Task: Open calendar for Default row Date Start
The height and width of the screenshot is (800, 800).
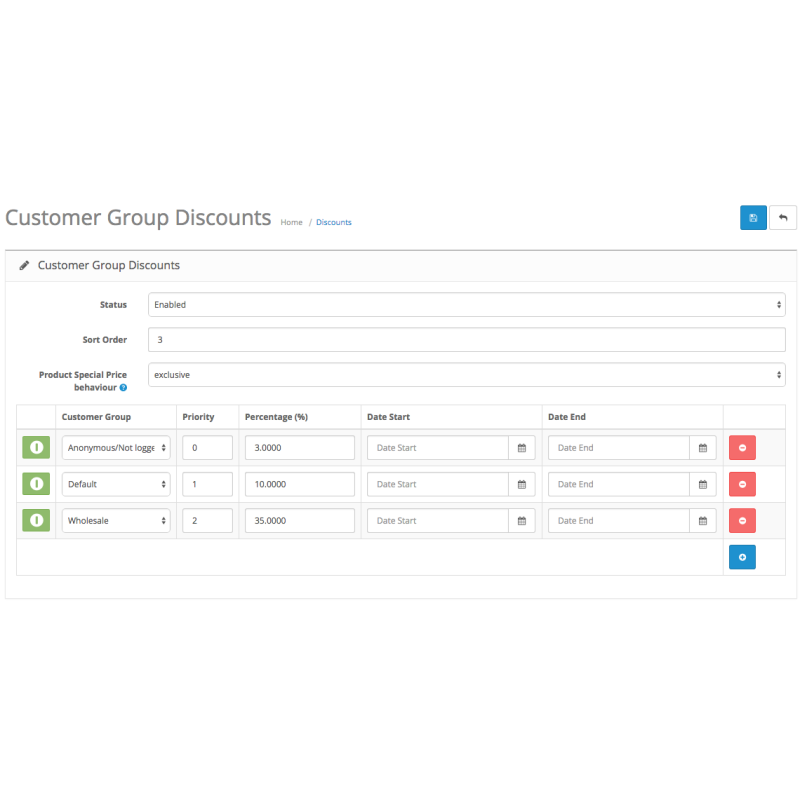Action: click(x=521, y=485)
